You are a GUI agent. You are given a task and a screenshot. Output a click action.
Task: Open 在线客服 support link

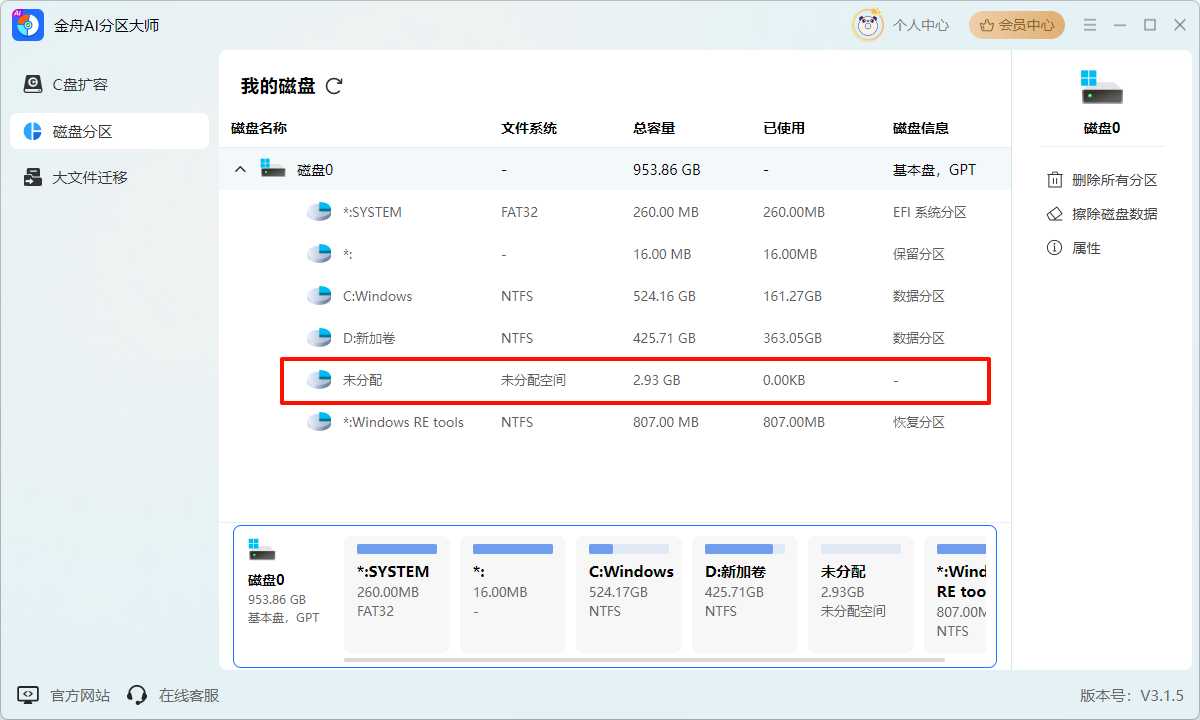point(189,695)
